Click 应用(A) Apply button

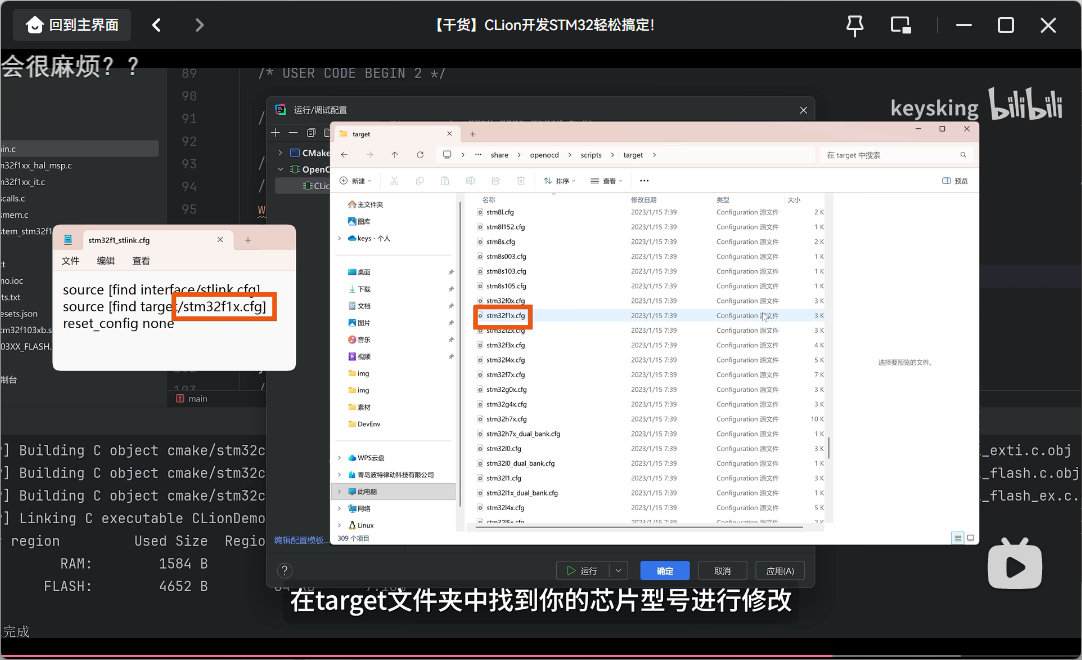coord(780,571)
